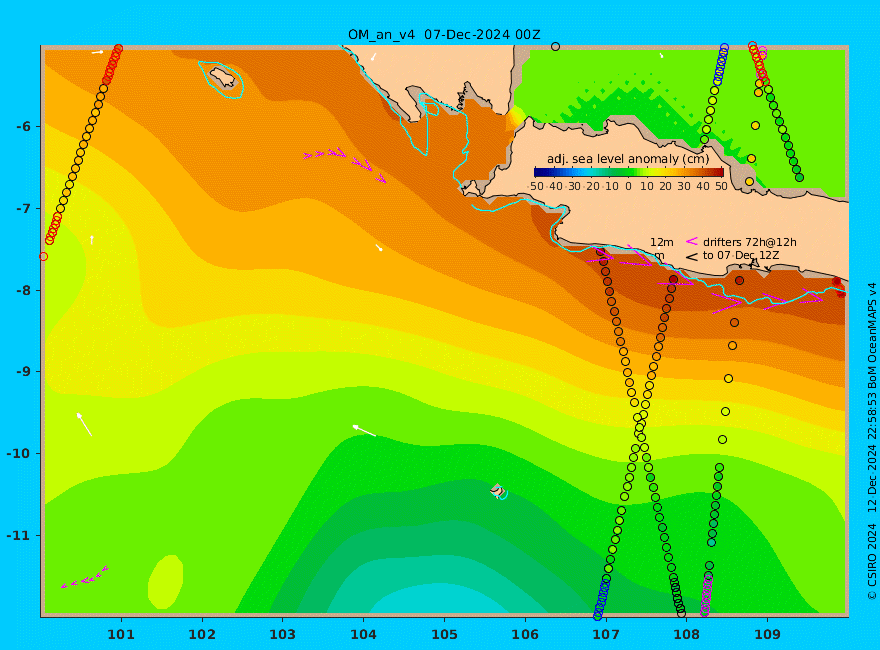880x650 pixels.
Task: Click the magenta drifter arrowhead symbol in the legend
Action: click(692, 241)
